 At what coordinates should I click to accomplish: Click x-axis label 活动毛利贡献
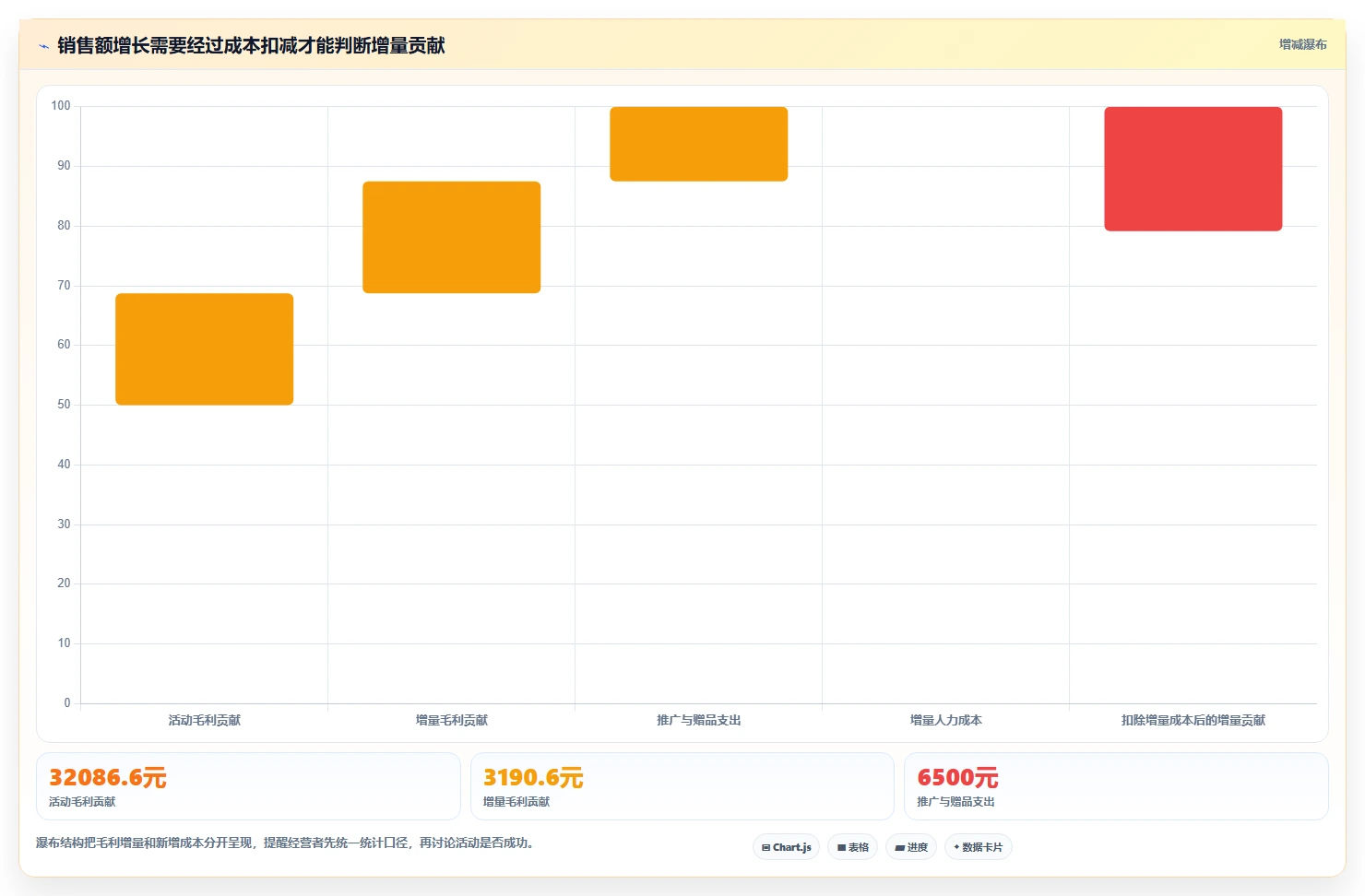pos(204,720)
